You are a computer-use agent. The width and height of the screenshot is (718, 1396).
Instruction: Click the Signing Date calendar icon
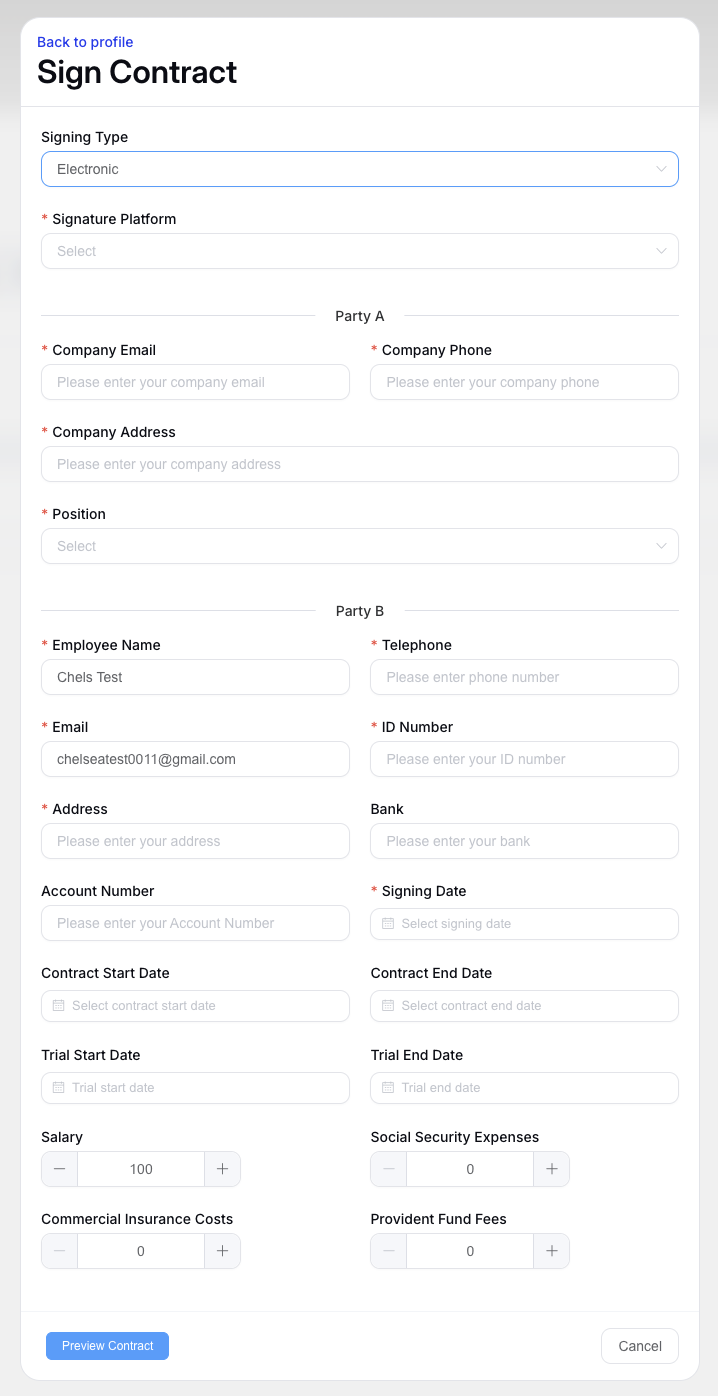[388, 924]
